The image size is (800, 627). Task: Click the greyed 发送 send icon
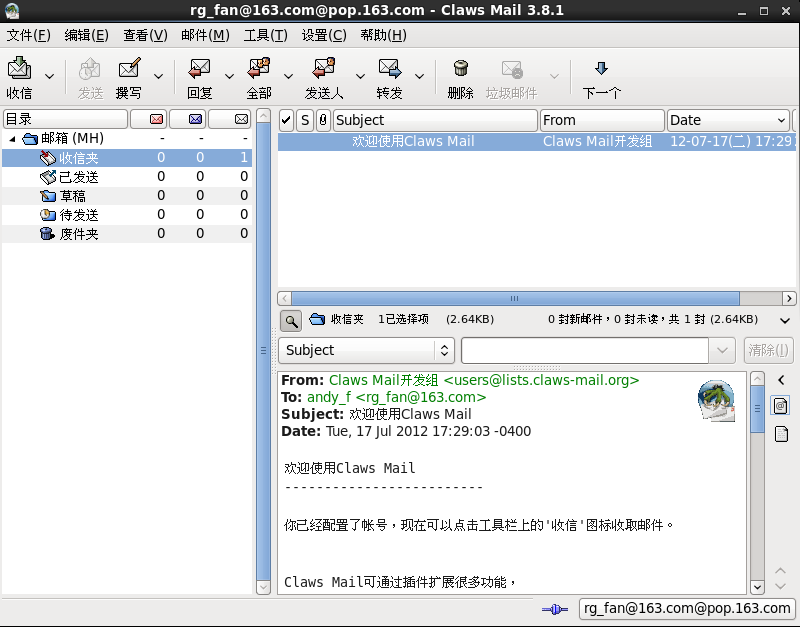(x=90, y=68)
